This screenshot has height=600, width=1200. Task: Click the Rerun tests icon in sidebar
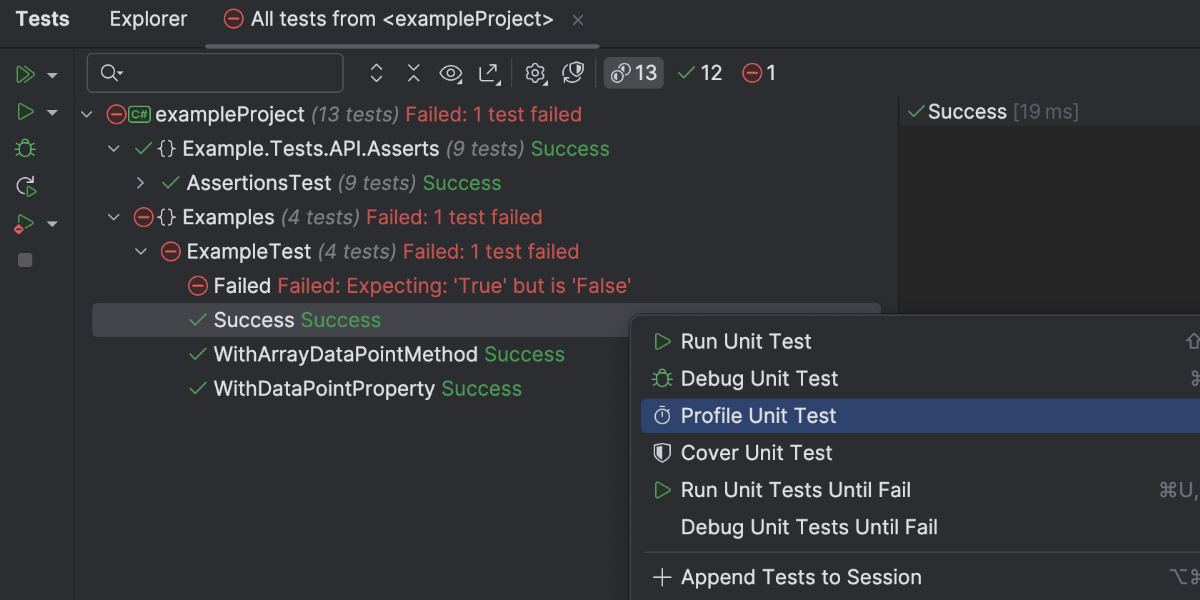coord(25,186)
